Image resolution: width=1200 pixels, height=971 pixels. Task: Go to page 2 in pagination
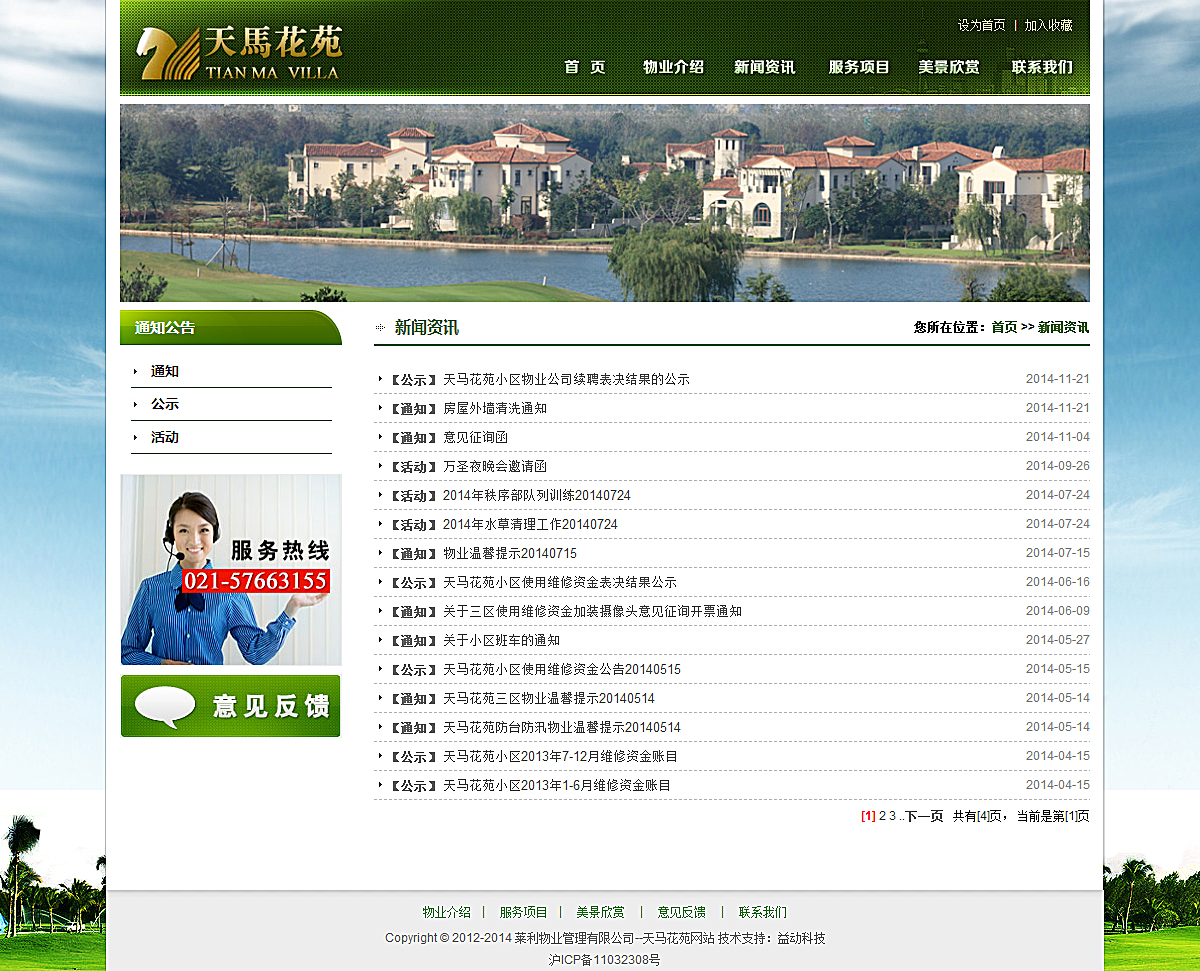click(x=882, y=816)
